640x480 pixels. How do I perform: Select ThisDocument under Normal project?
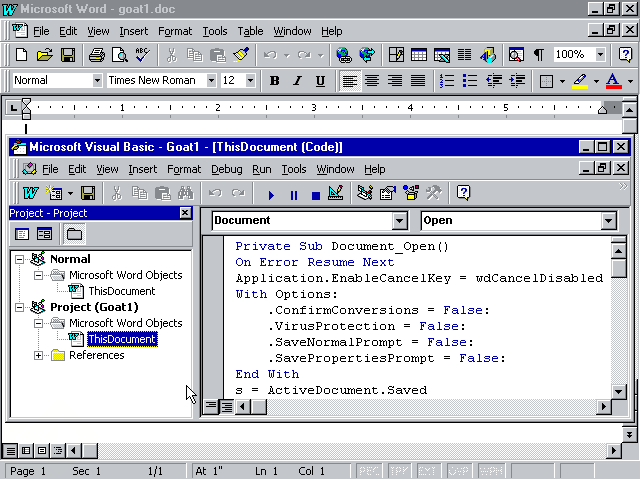(122, 291)
